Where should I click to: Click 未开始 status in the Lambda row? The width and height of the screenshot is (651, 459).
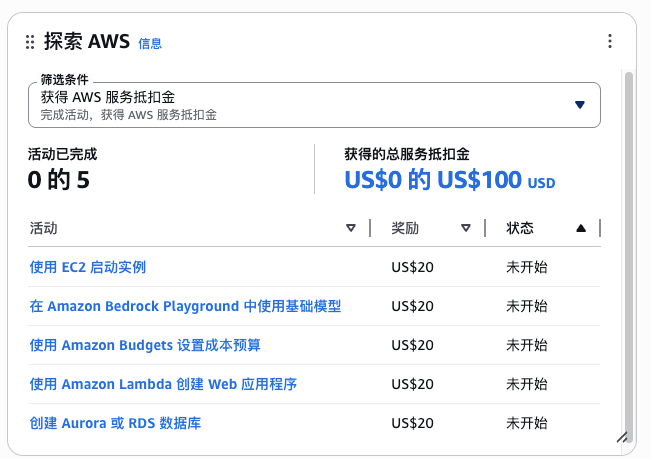[526, 384]
